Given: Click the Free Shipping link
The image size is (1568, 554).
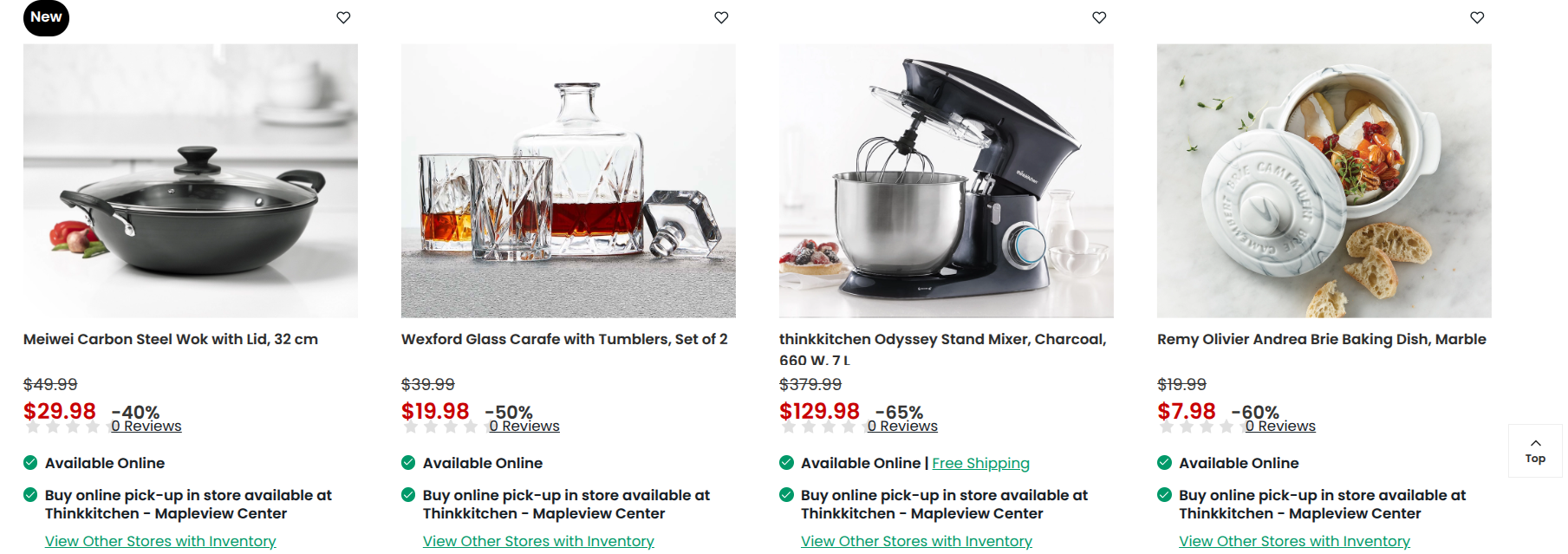Looking at the screenshot, I should tap(981, 463).
